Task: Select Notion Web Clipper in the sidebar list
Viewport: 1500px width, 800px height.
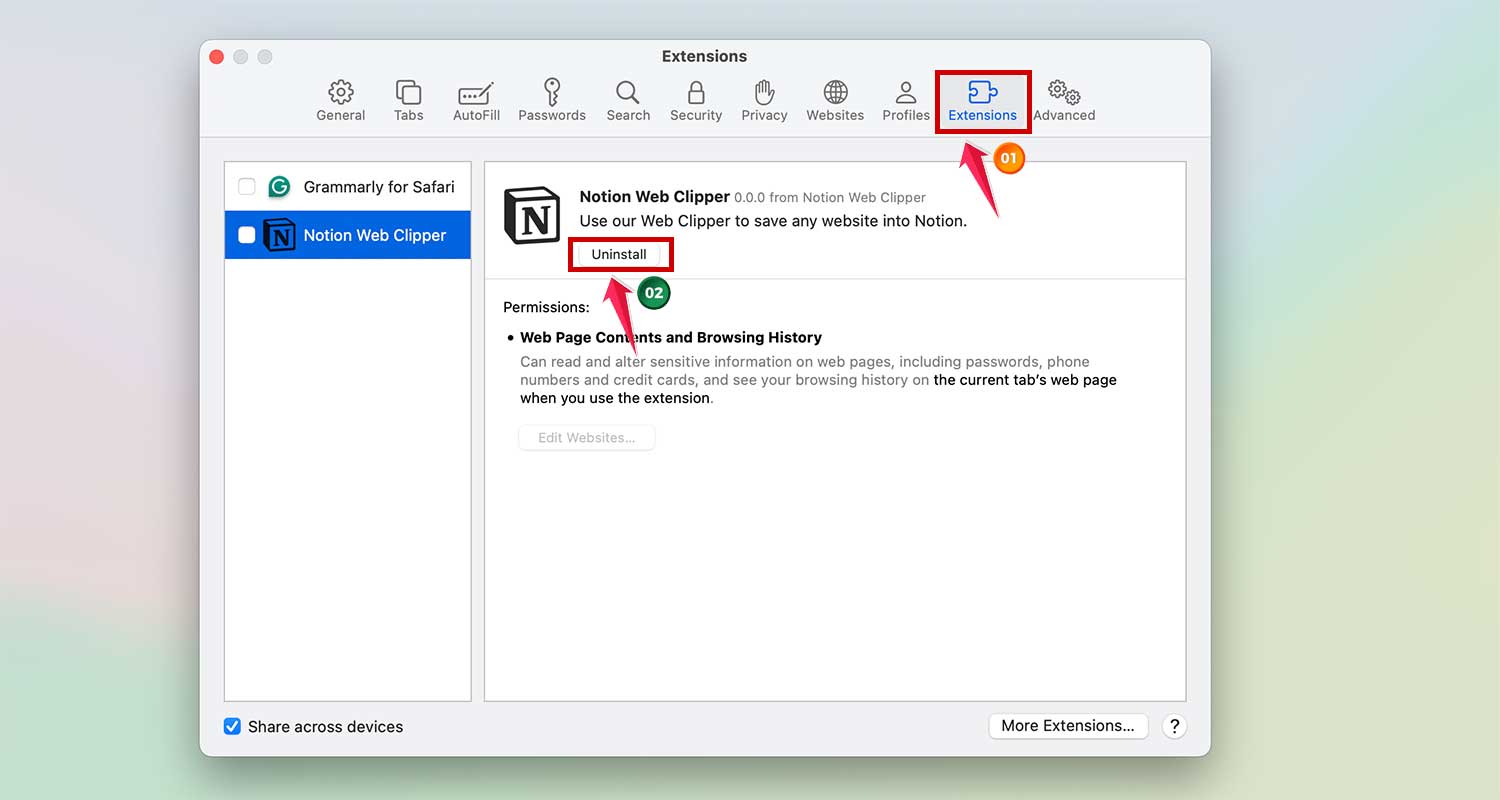Action: 374,235
